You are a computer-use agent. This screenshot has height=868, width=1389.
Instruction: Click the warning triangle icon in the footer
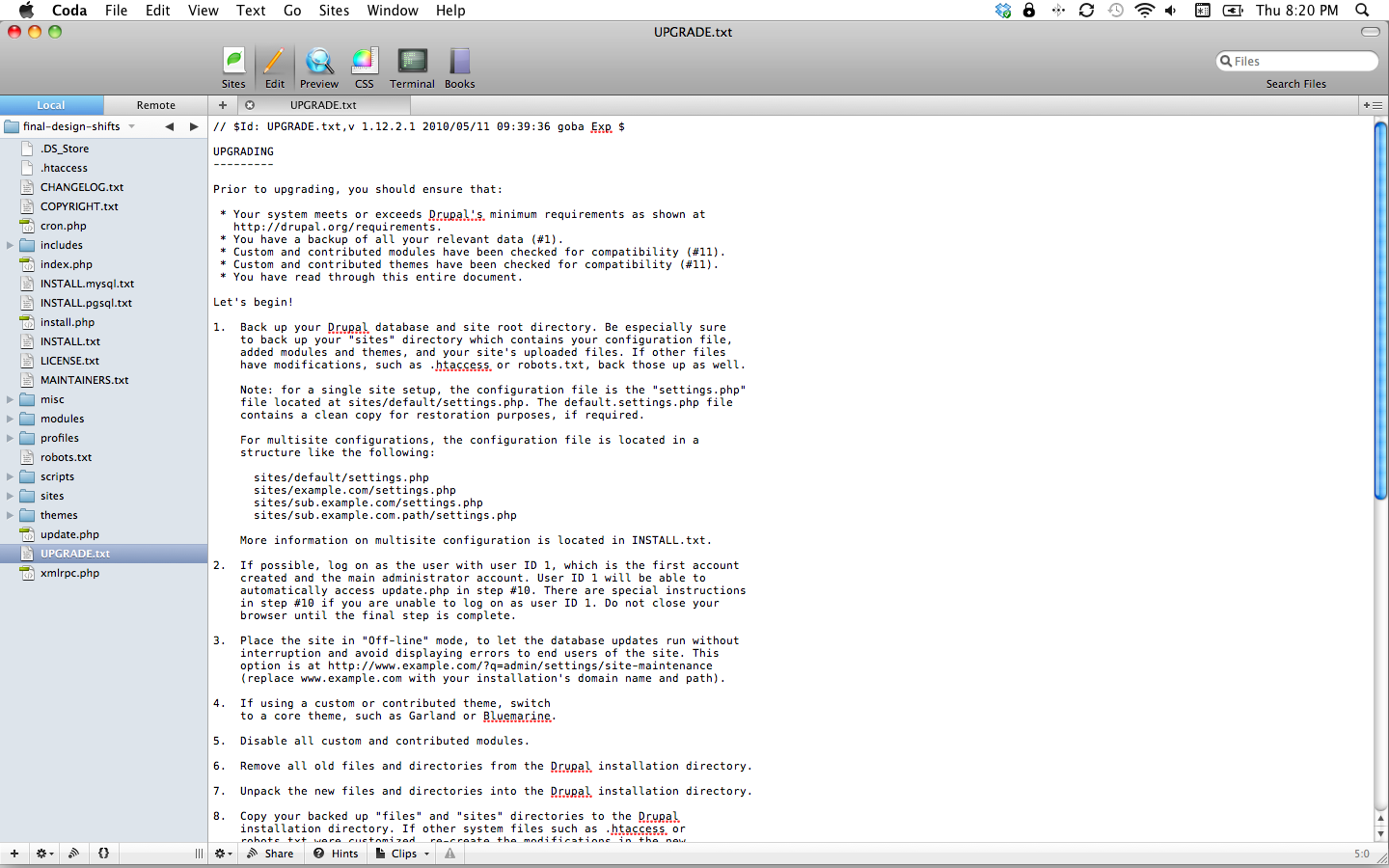[x=449, y=854]
